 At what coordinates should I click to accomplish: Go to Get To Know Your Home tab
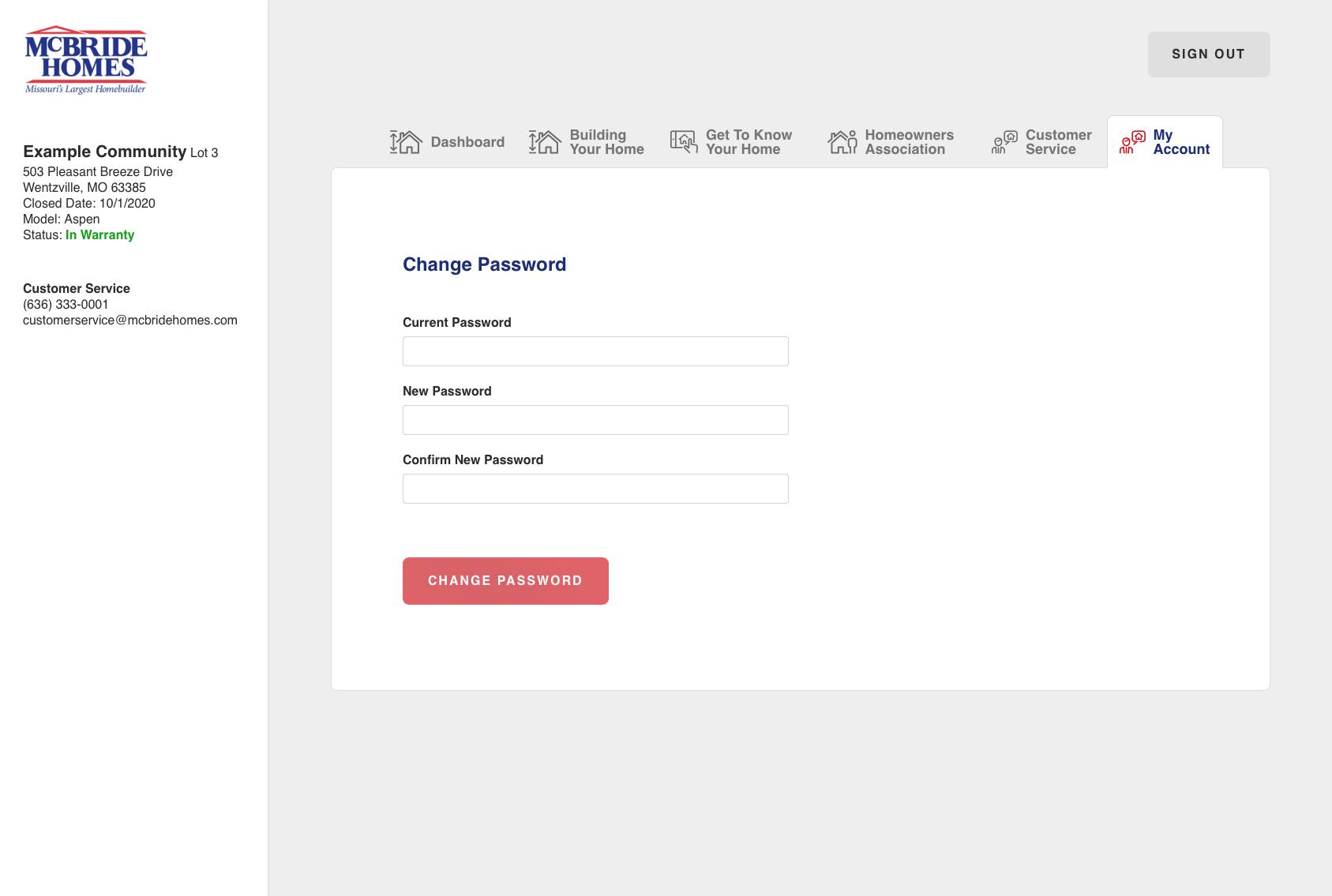click(749, 142)
